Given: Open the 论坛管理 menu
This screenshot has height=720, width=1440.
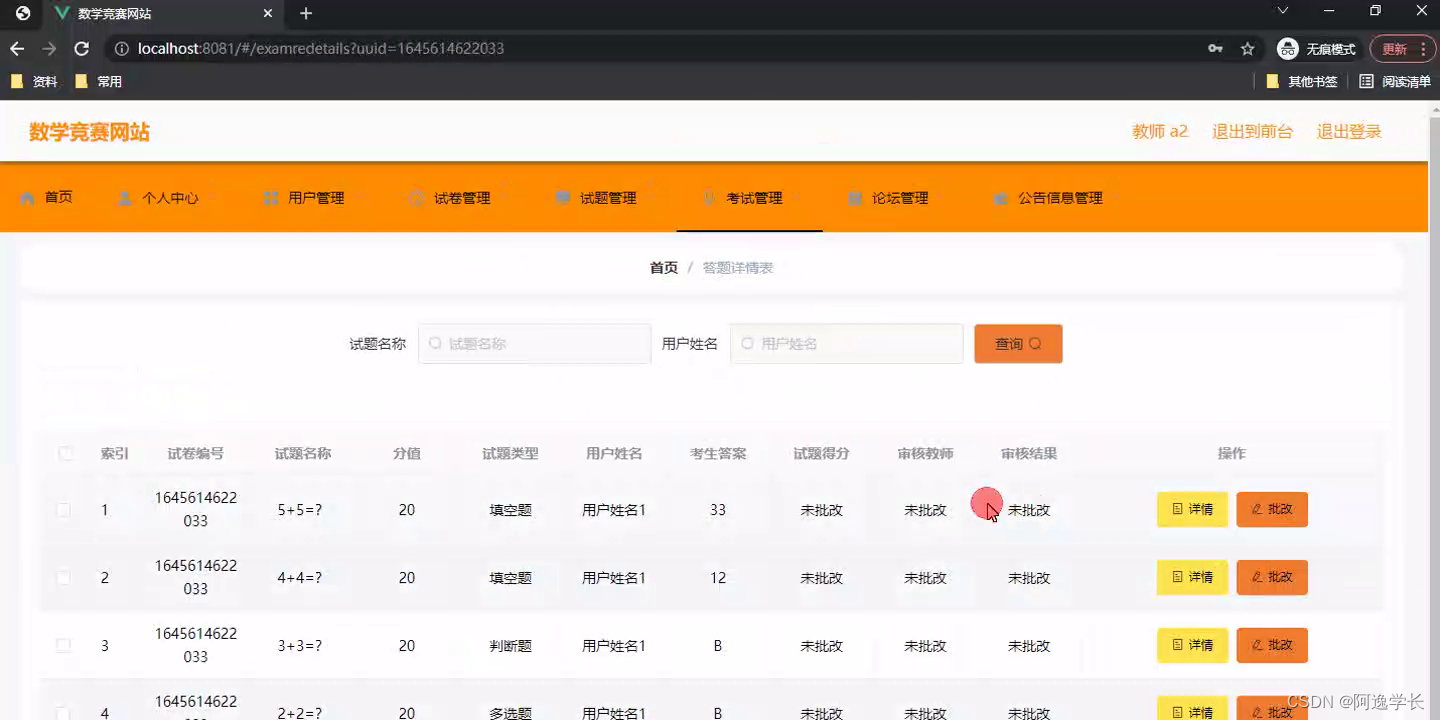Looking at the screenshot, I should point(888,198).
